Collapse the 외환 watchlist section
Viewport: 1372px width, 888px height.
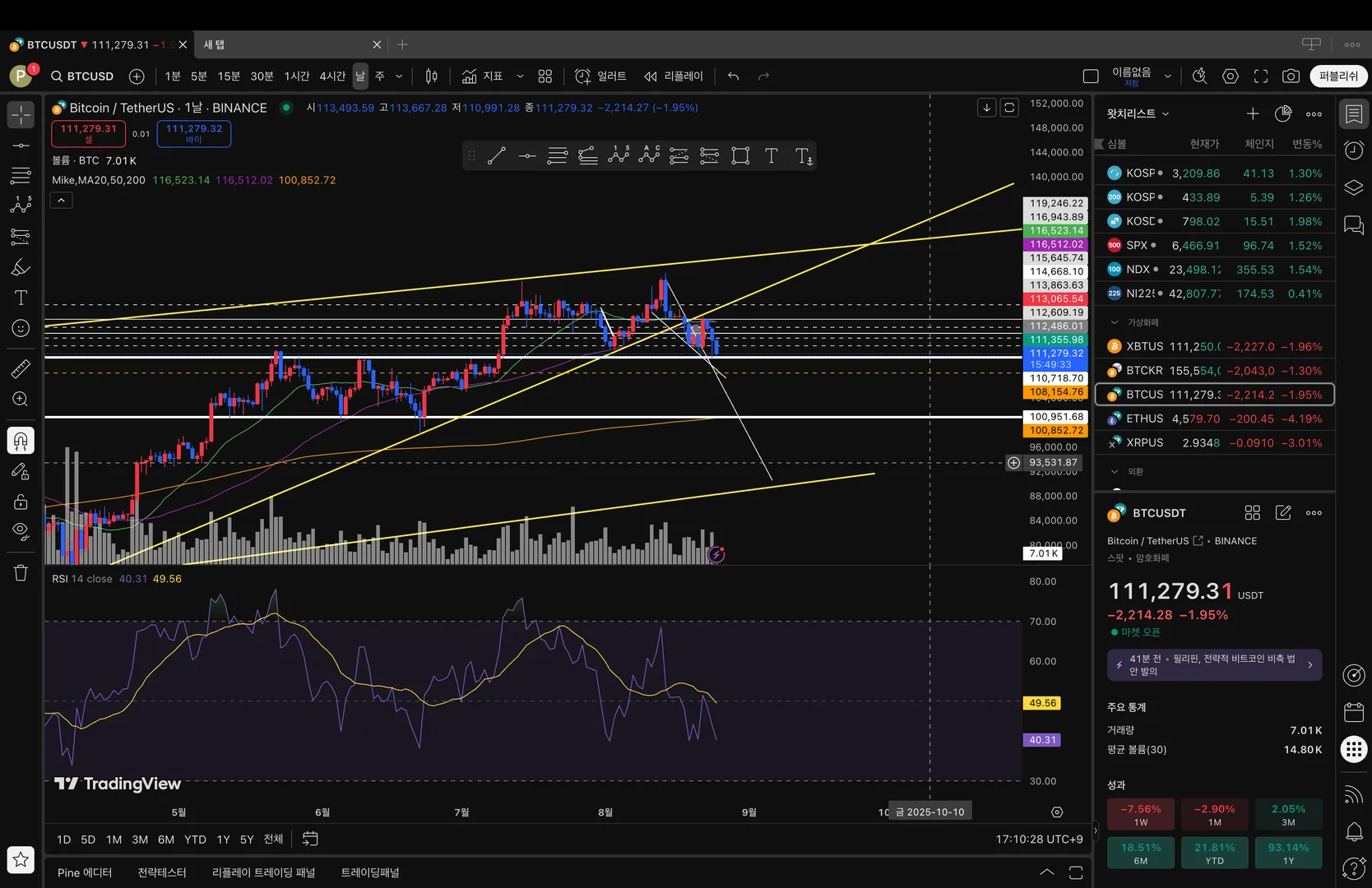tap(1115, 472)
